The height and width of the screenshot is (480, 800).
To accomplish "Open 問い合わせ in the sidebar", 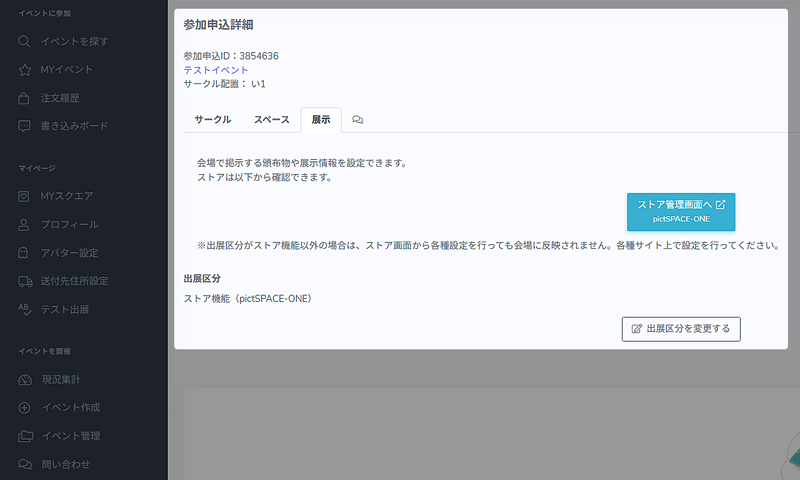I will pos(66,464).
